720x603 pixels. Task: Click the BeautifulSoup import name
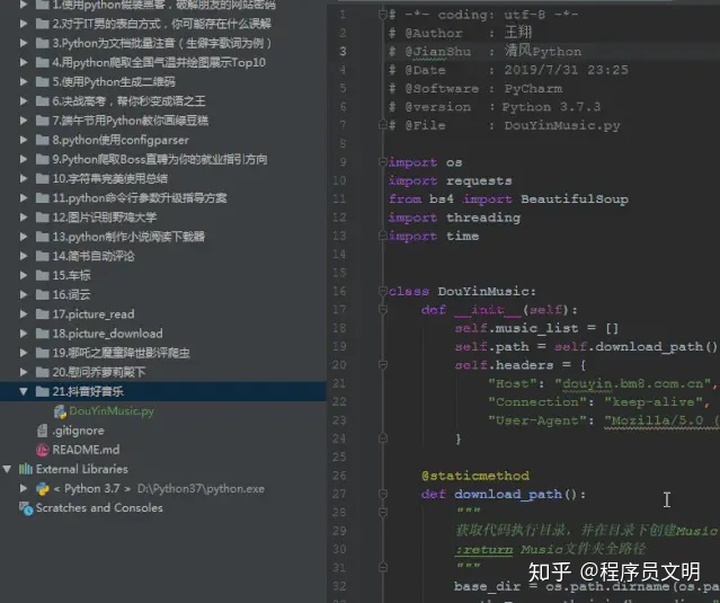click(x=574, y=199)
